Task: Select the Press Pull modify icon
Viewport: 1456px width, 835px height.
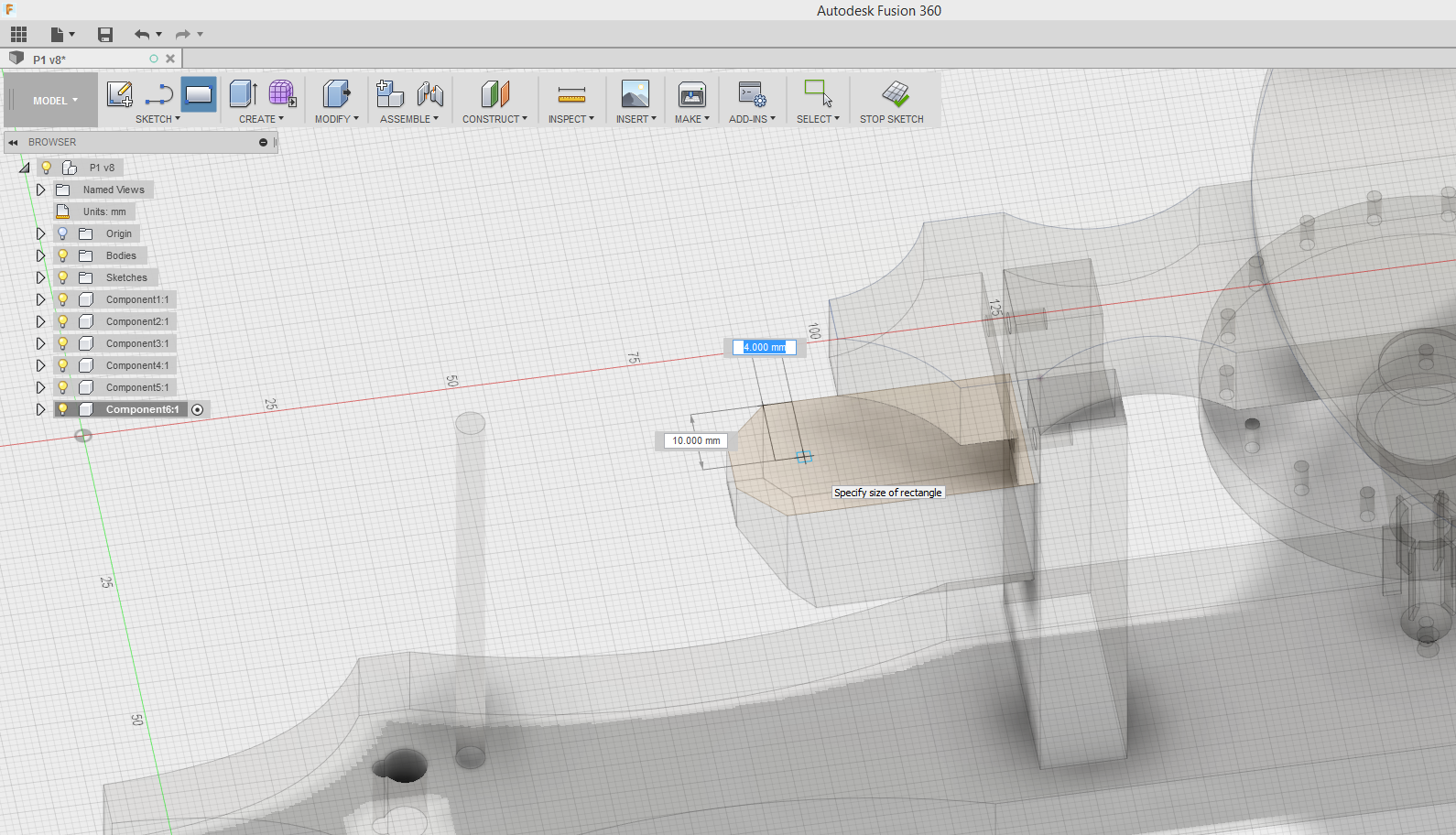Action: (x=336, y=94)
